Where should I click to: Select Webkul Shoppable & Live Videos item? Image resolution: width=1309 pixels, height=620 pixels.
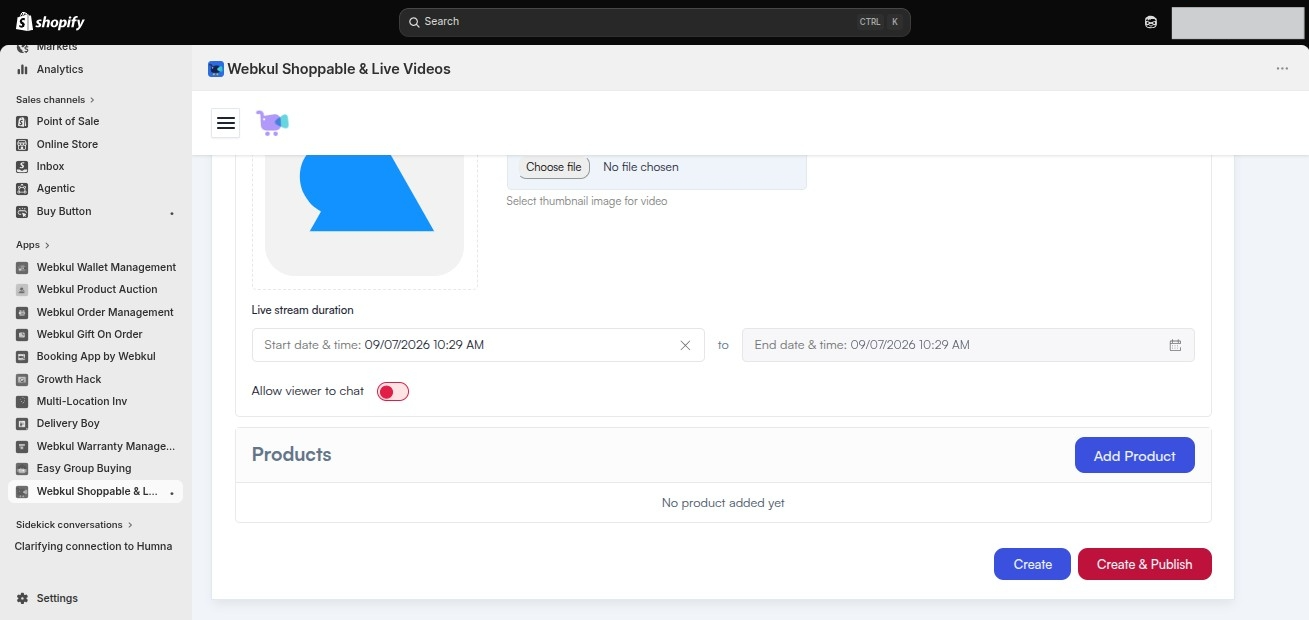96,491
